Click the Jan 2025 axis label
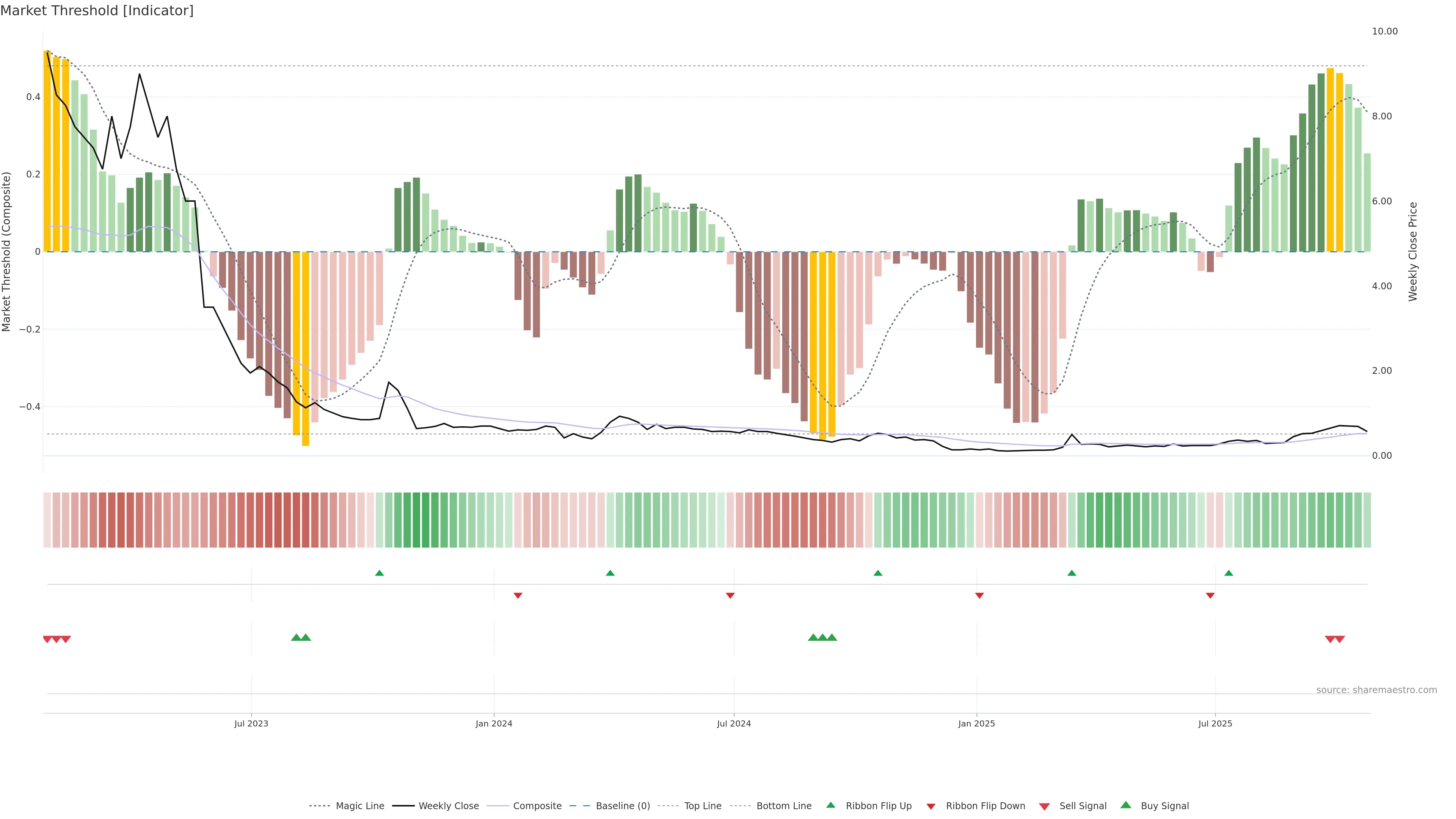This screenshot has width=1456, height=819. [976, 723]
